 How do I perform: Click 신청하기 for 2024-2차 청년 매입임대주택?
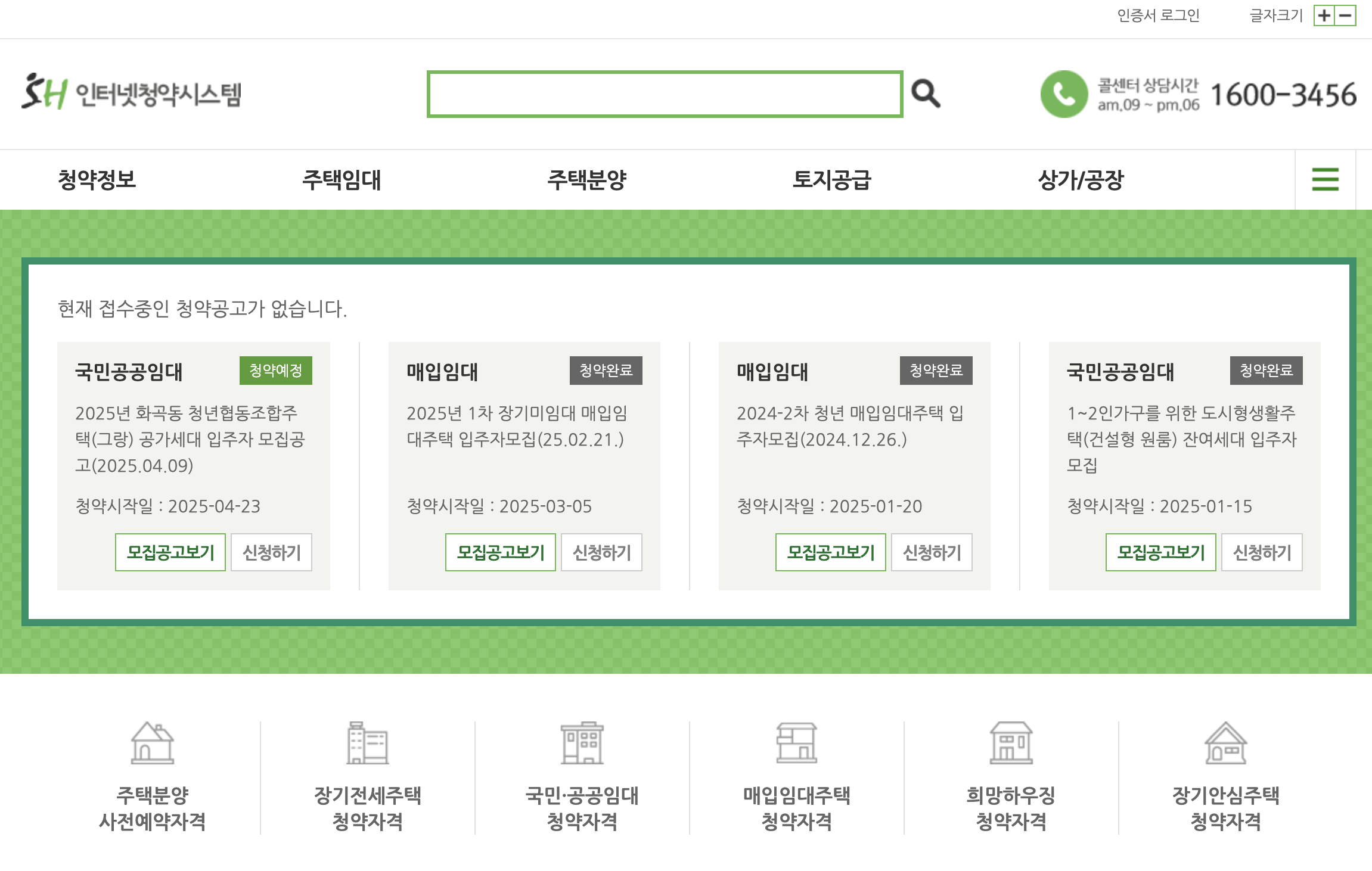[x=932, y=552]
